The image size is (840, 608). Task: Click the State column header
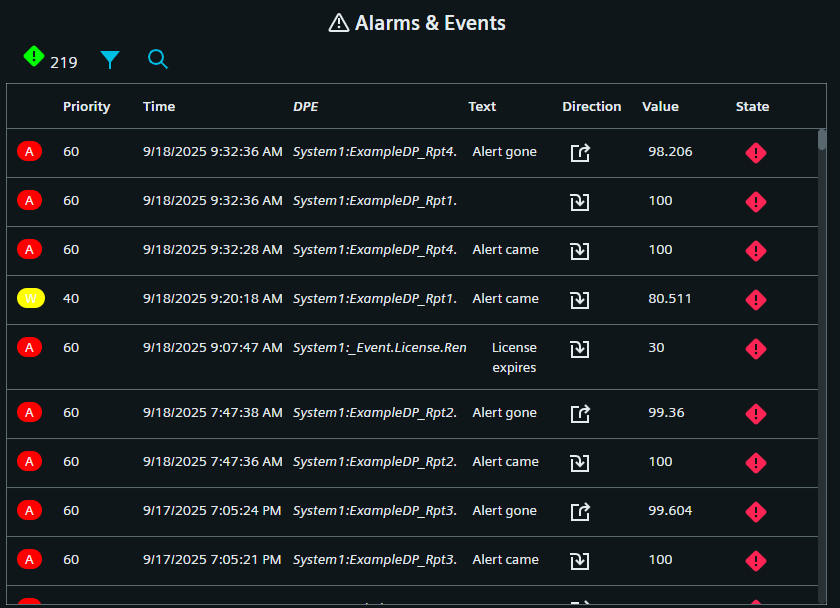click(x=752, y=107)
